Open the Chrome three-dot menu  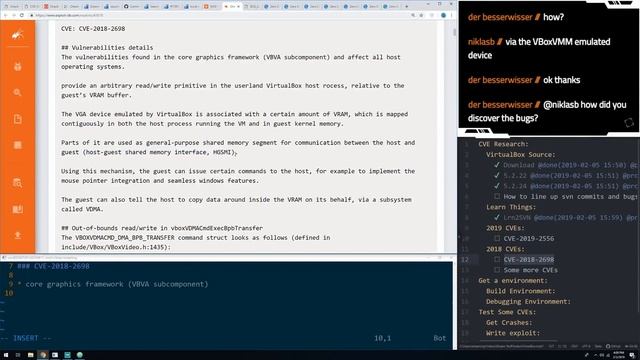(451, 15)
